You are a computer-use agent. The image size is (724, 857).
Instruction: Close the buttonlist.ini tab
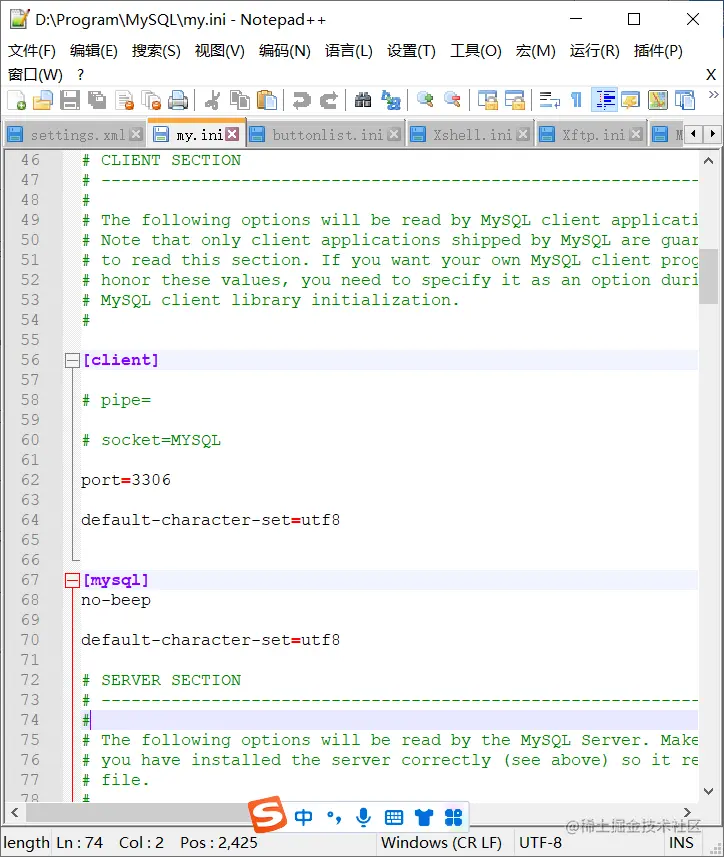(x=395, y=134)
